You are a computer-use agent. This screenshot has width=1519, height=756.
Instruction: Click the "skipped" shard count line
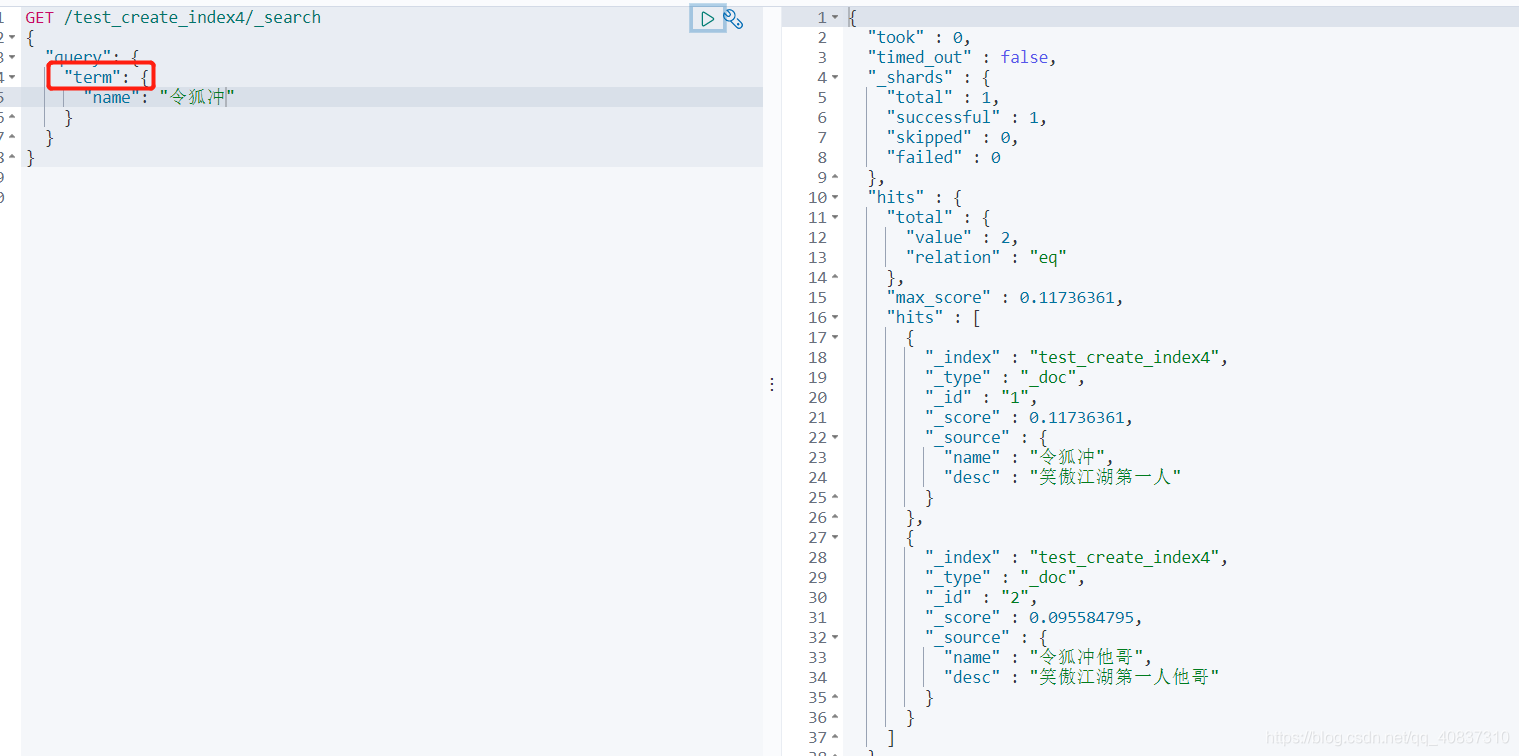pos(952,137)
